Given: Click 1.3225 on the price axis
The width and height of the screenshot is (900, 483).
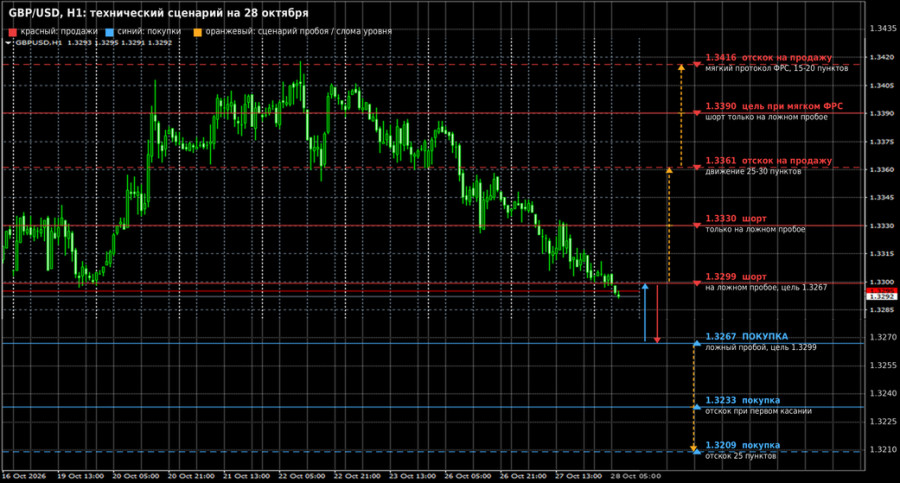Looking at the screenshot, I should (x=883, y=422).
